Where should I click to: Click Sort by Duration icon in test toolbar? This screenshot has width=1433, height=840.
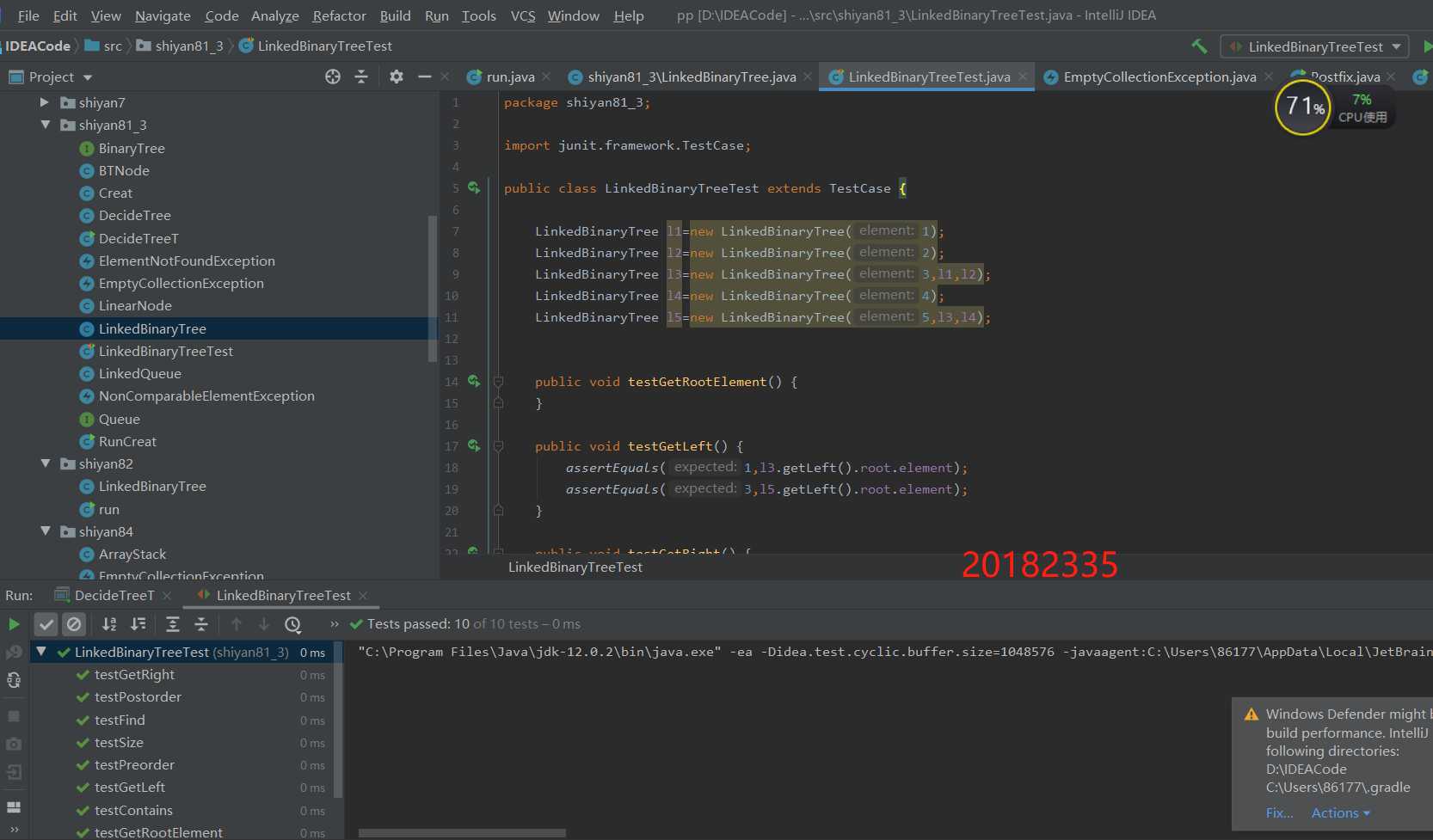tap(138, 624)
